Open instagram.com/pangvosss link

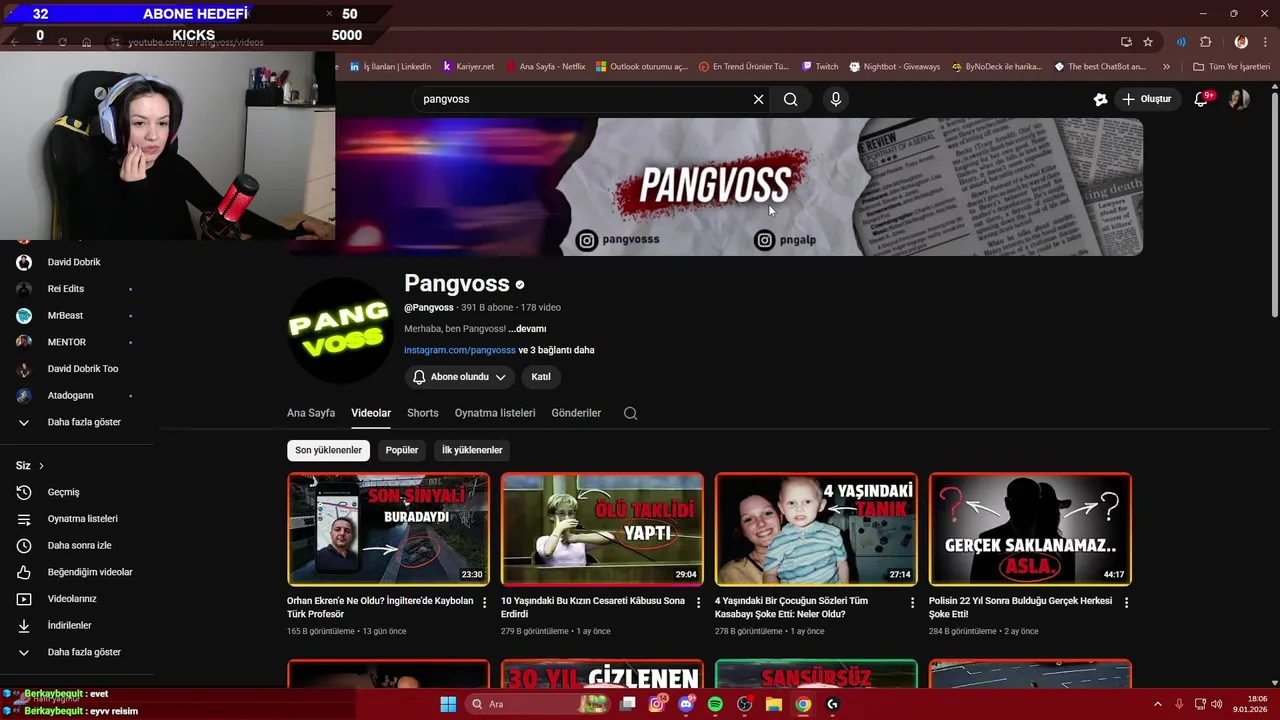(x=460, y=350)
